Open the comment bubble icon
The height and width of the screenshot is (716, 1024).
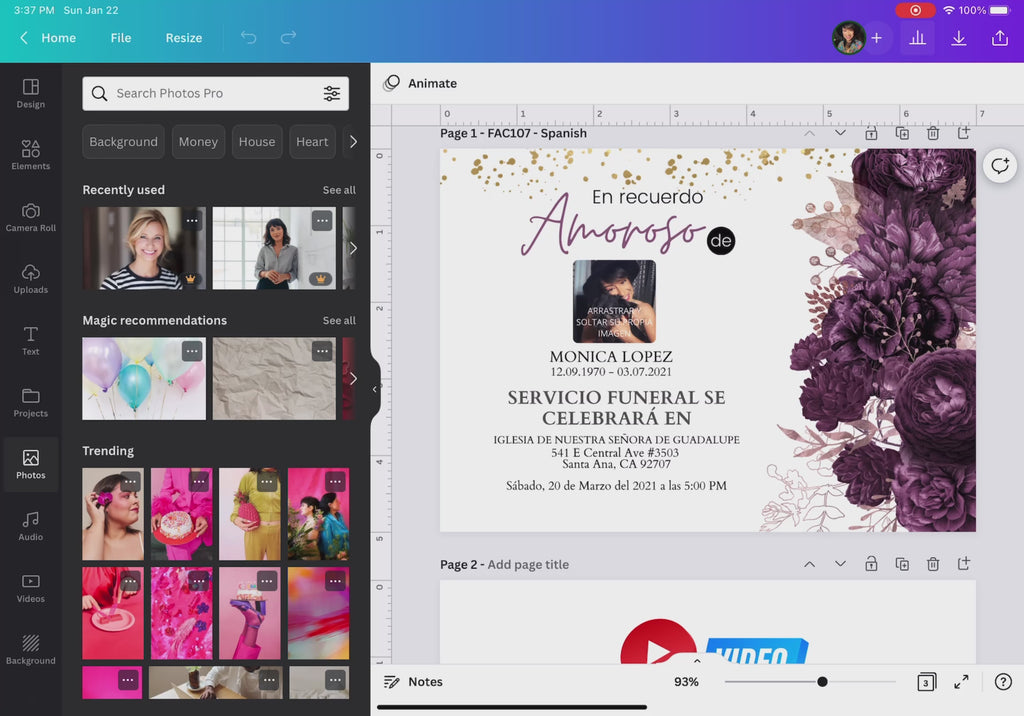point(1000,166)
